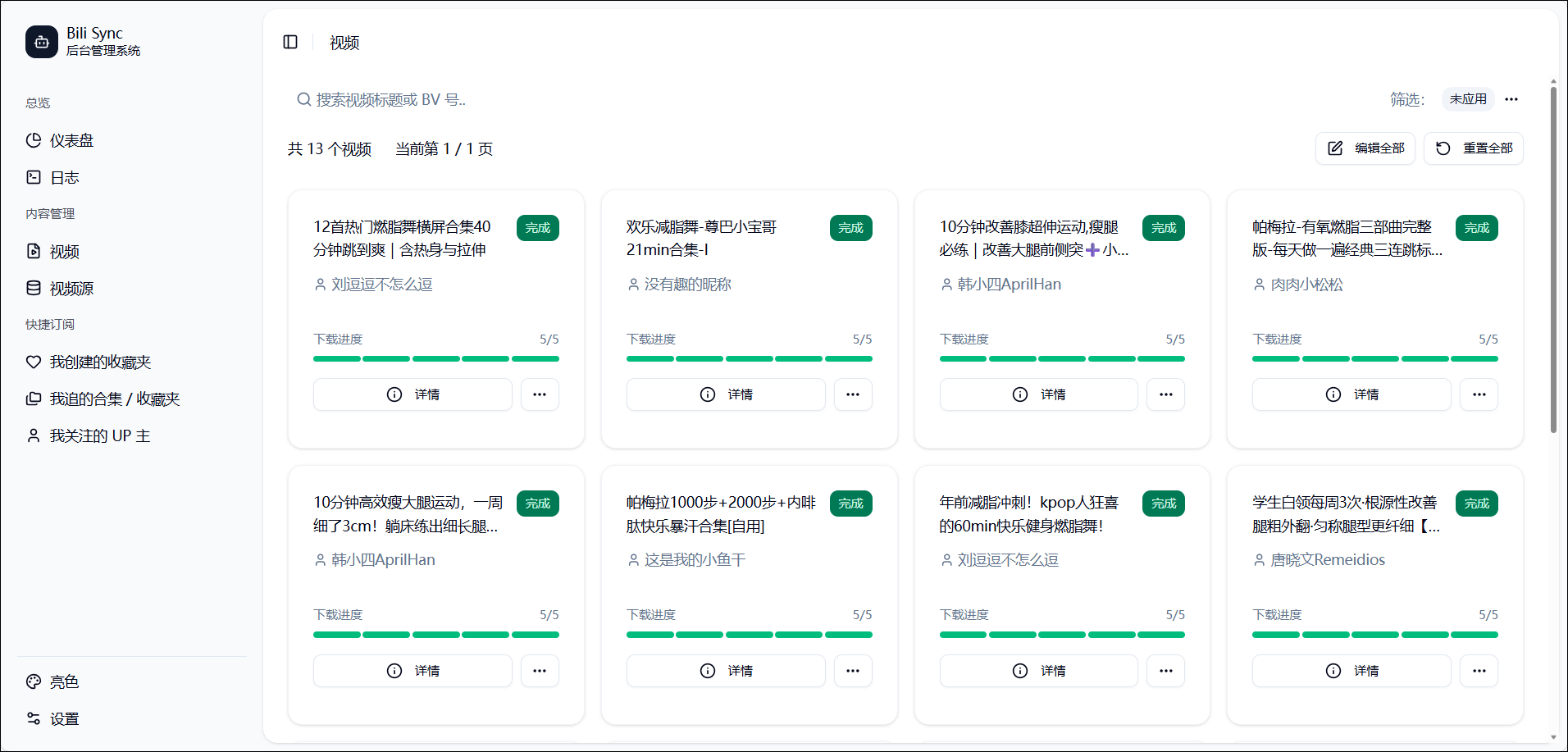Click download progress bar of 10分钟改善膝超伸运动
The width and height of the screenshot is (1568, 752).
coord(1062,358)
